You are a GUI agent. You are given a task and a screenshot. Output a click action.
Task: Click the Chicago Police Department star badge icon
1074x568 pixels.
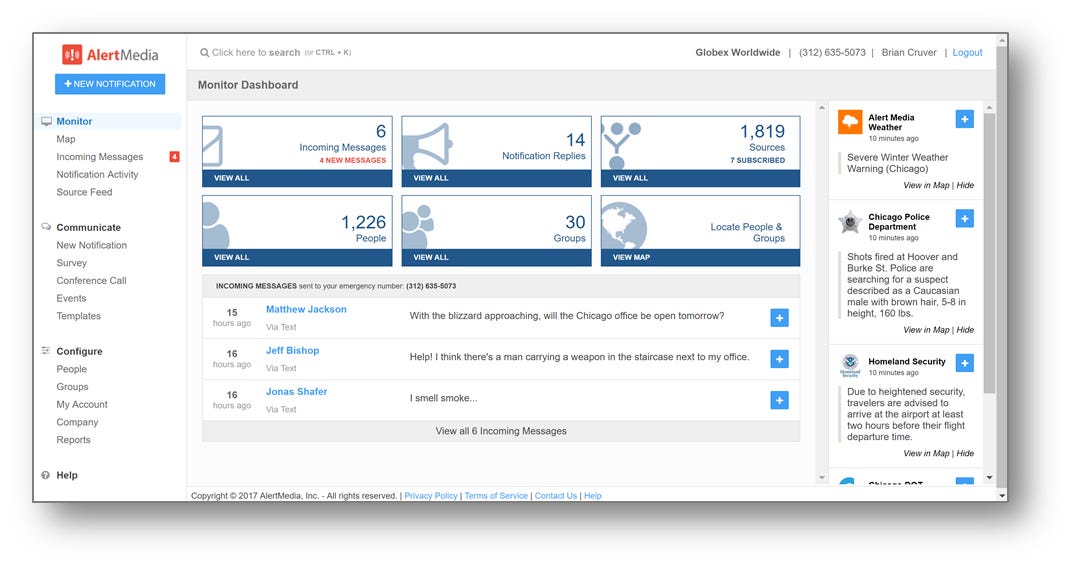pyautogui.click(x=850, y=222)
